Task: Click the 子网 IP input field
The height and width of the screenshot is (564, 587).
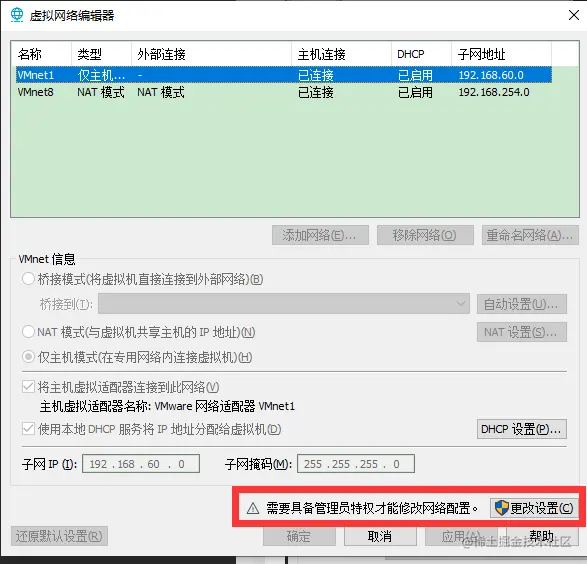Action: click(141, 464)
